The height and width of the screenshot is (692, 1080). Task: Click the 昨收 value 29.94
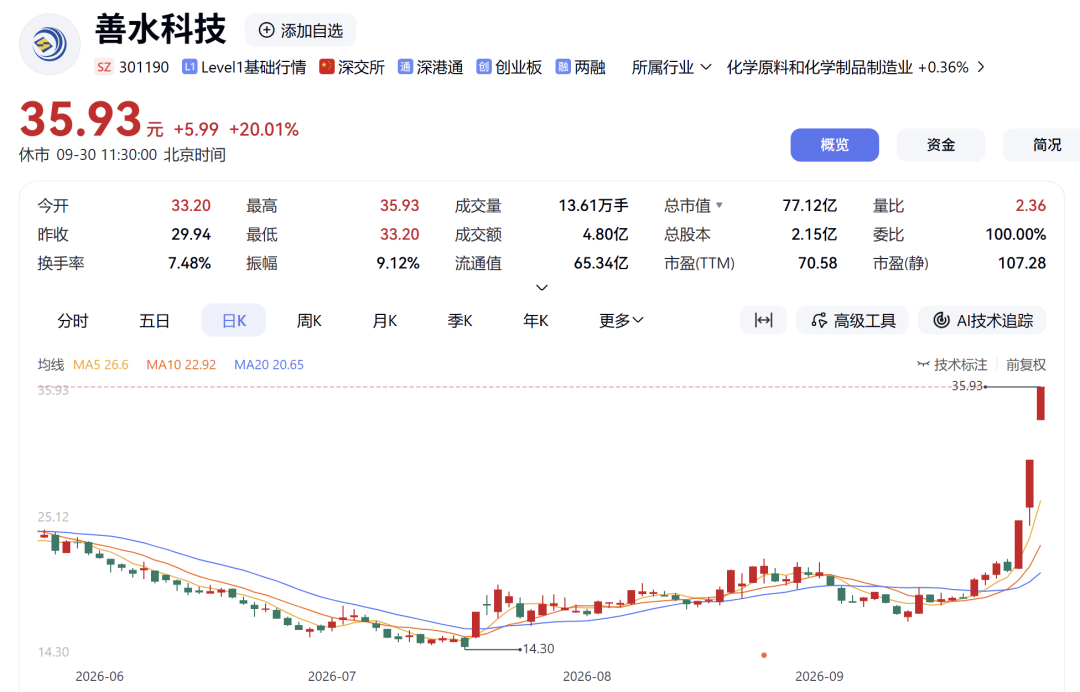point(191,234)
